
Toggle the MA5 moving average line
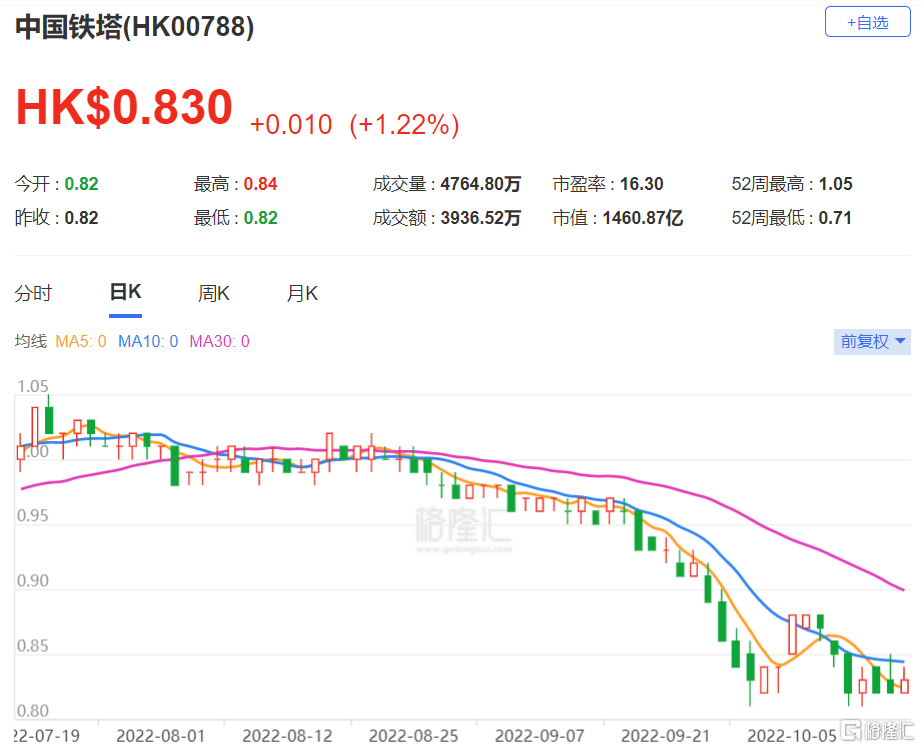81,342
